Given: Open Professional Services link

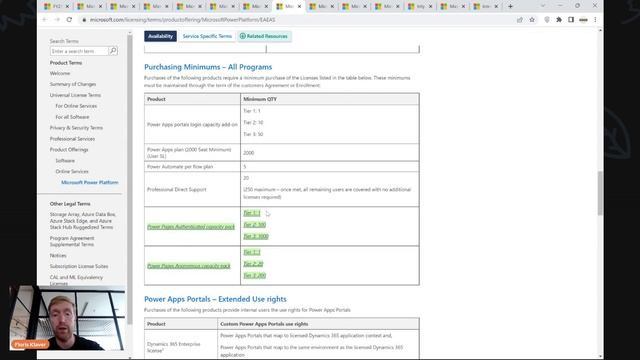Looking at the screenshot, I should coord(72,139).
